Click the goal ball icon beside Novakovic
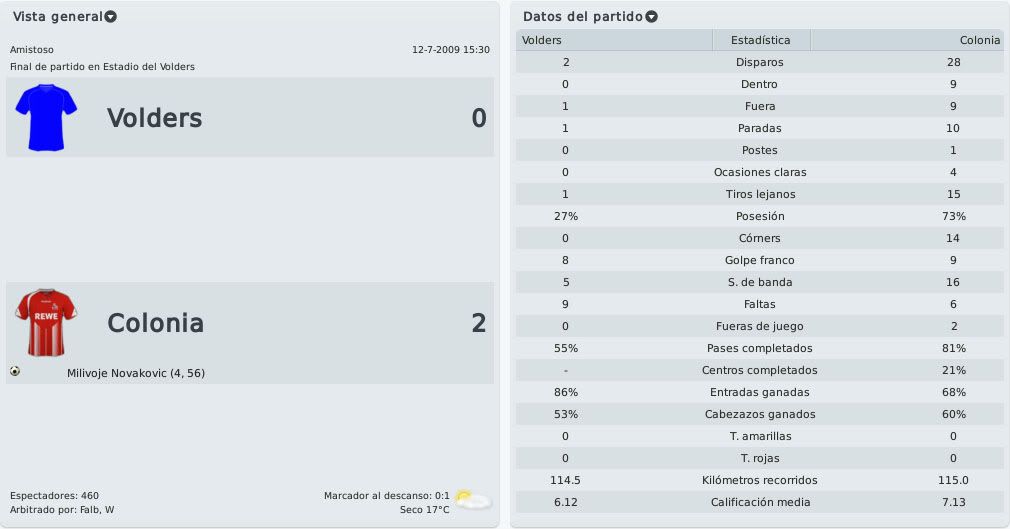This screenshot has height=529, width=1010. (15, 371)
